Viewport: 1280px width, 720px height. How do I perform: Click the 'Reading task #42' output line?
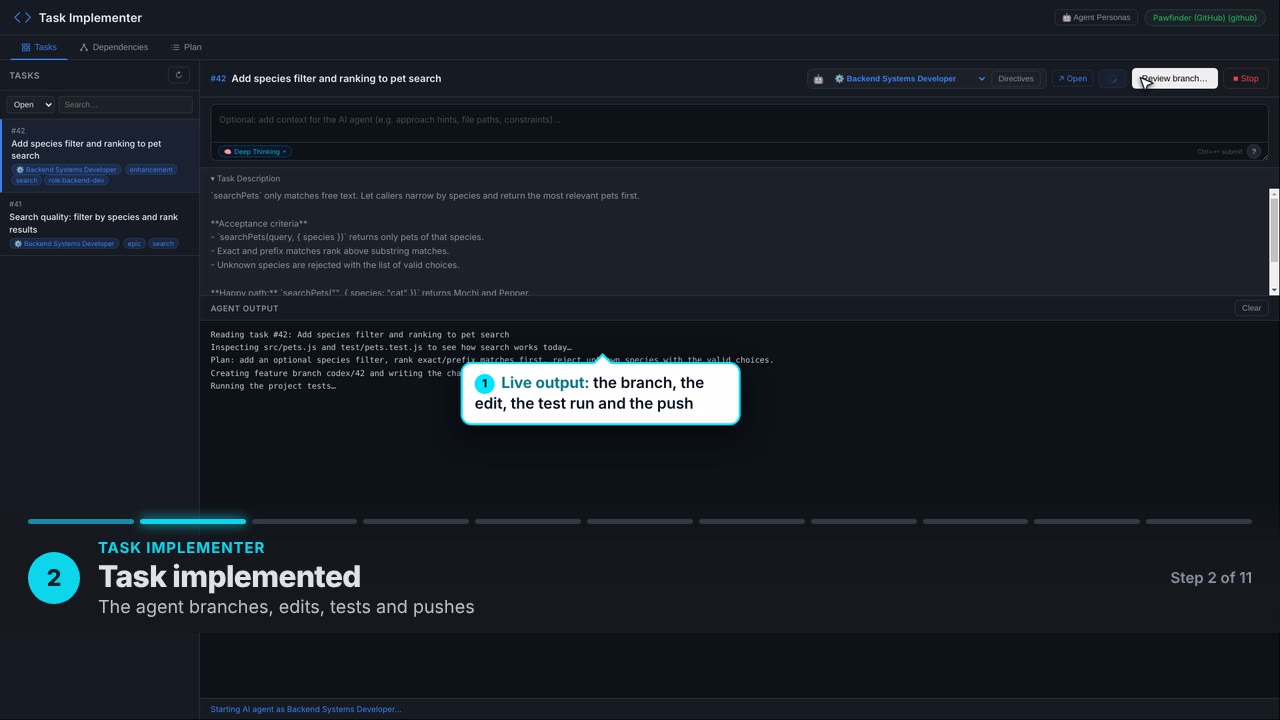(360, 335)
